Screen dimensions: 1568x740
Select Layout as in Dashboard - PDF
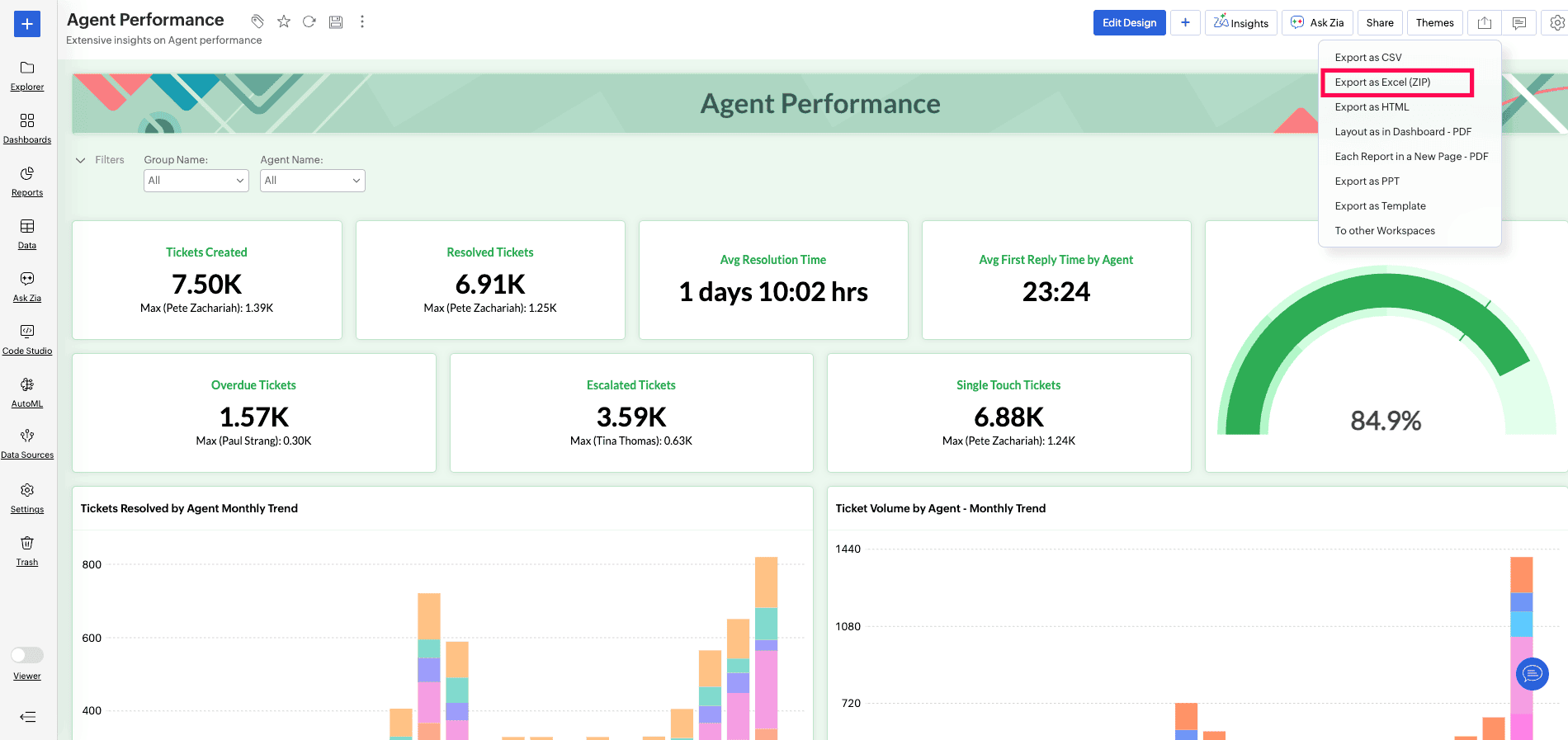(1403, 132)
